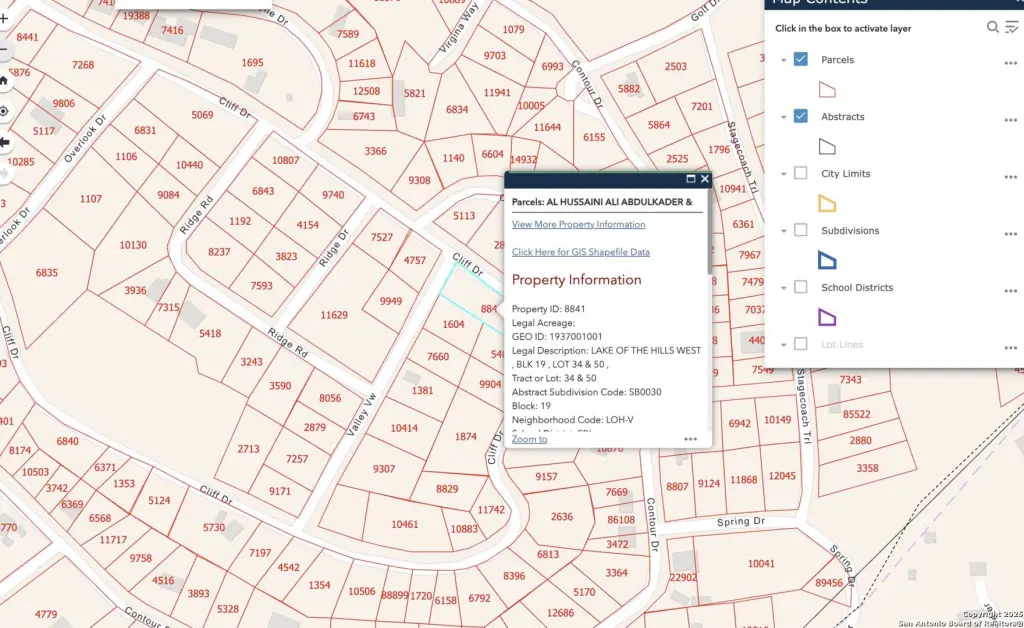Return to the default map extent (home)
This screenshot has width=1024, height=628.
[x=4, y=80]
